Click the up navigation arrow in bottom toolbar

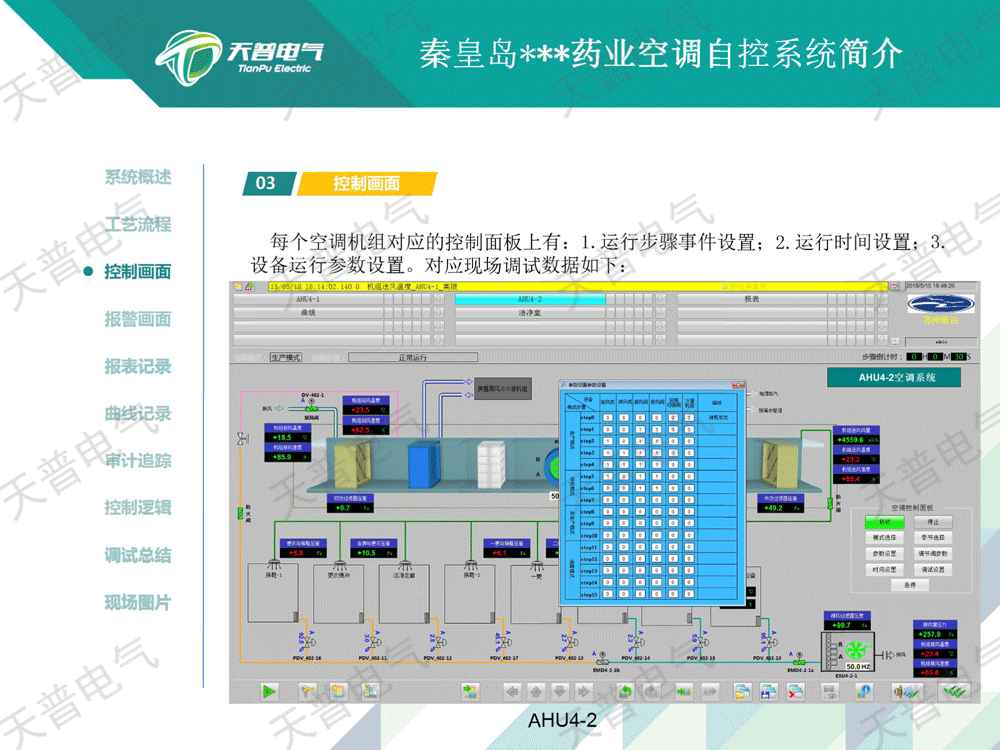tap(535, 691)
